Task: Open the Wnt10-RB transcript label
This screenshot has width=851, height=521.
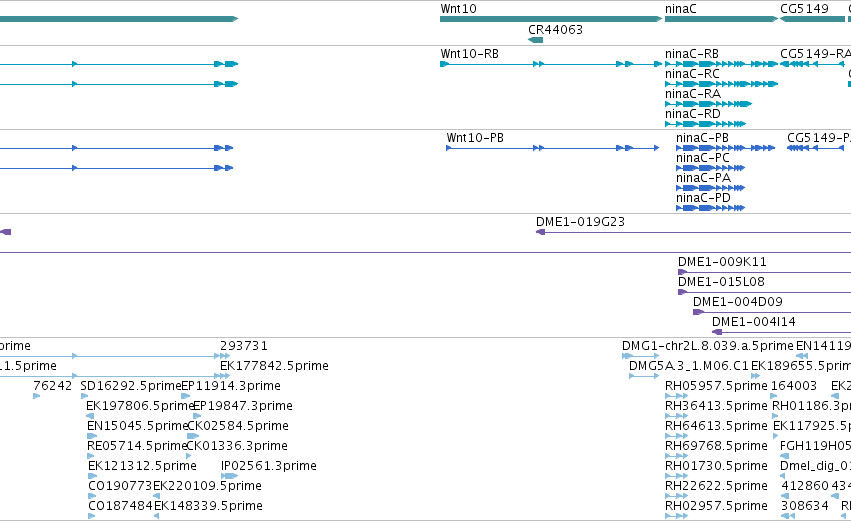Action: pos(469,54)
